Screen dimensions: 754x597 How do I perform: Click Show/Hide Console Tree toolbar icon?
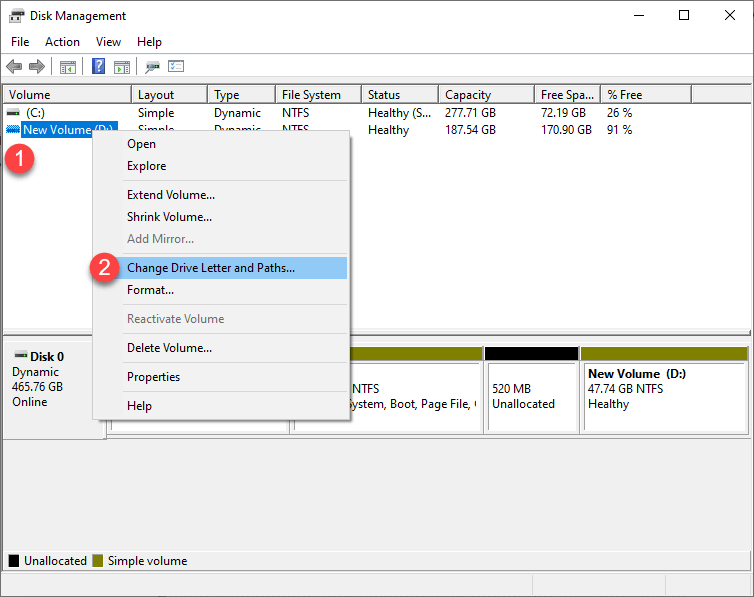pos(68,67)
